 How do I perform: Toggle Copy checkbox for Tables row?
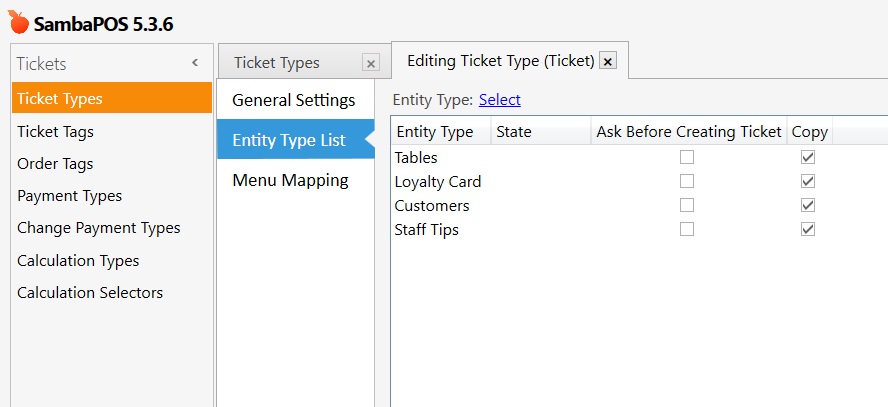(x=808, y=157)
